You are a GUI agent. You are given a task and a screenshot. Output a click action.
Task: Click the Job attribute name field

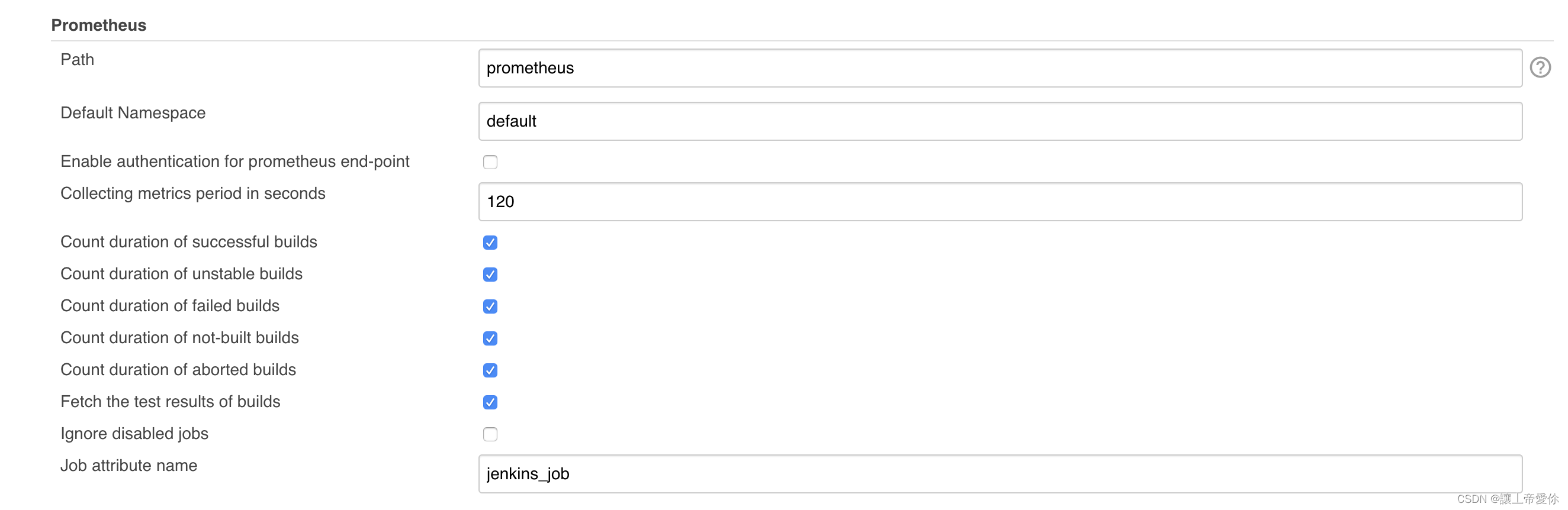pos(852,473)
